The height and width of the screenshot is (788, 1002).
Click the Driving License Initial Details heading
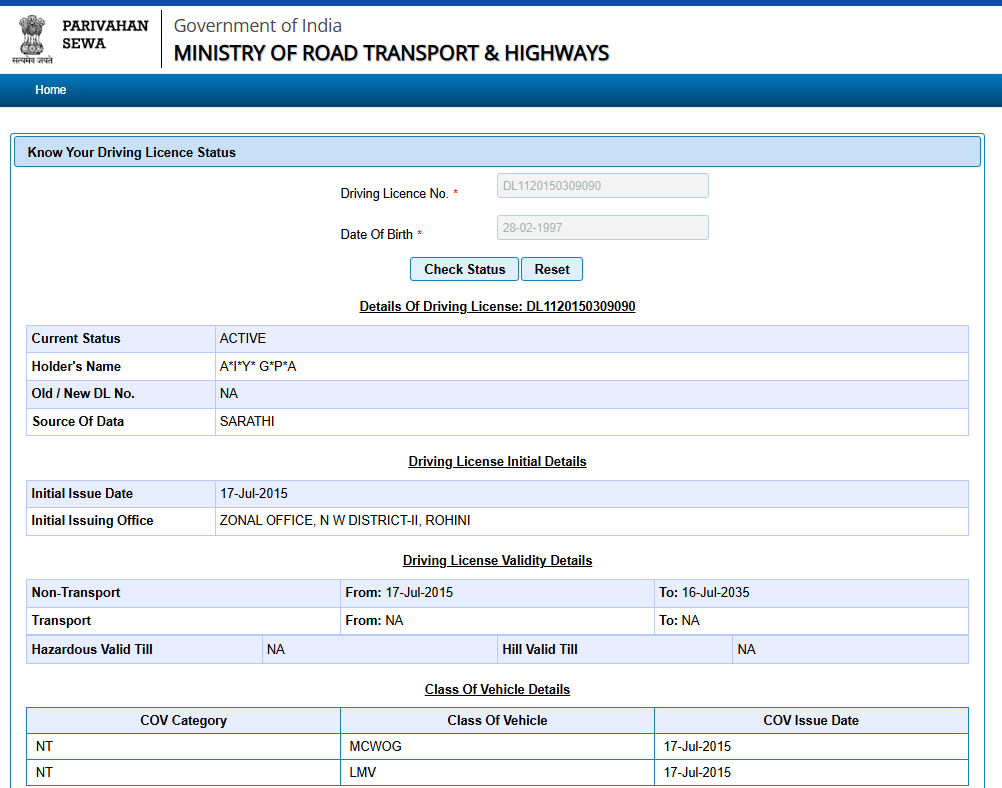coord(497,461)
